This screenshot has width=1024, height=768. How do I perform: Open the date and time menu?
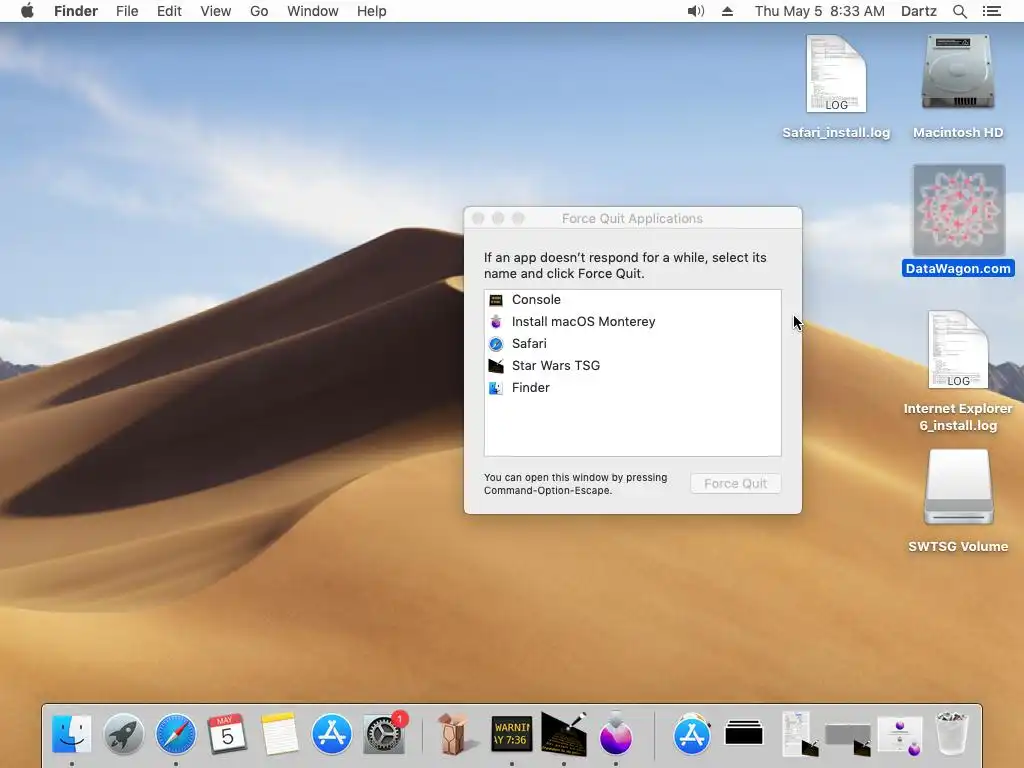coord(820,11)
